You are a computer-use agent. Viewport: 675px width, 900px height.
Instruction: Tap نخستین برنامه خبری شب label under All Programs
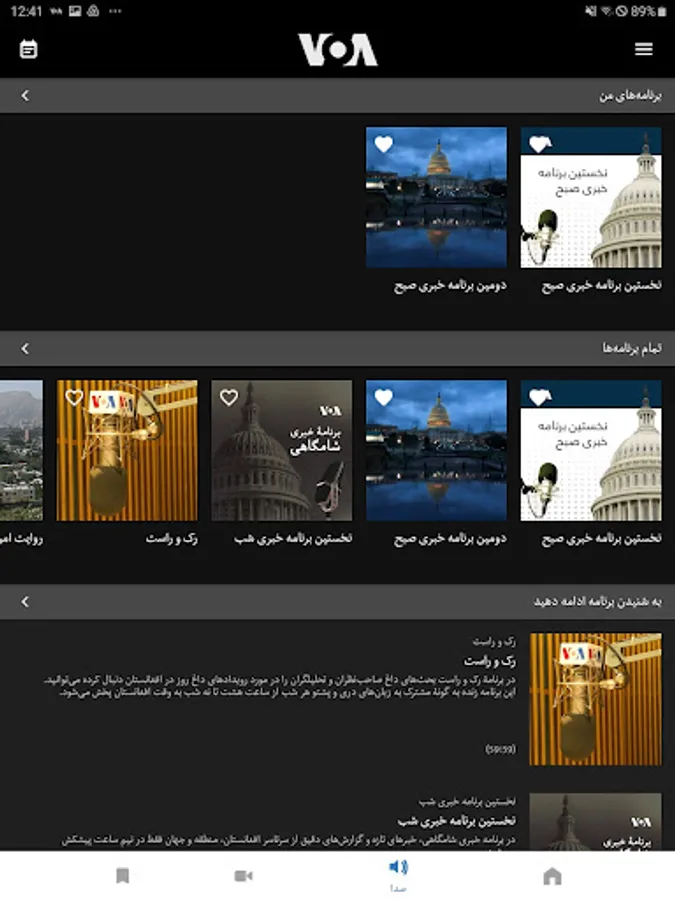click(293, 538)
